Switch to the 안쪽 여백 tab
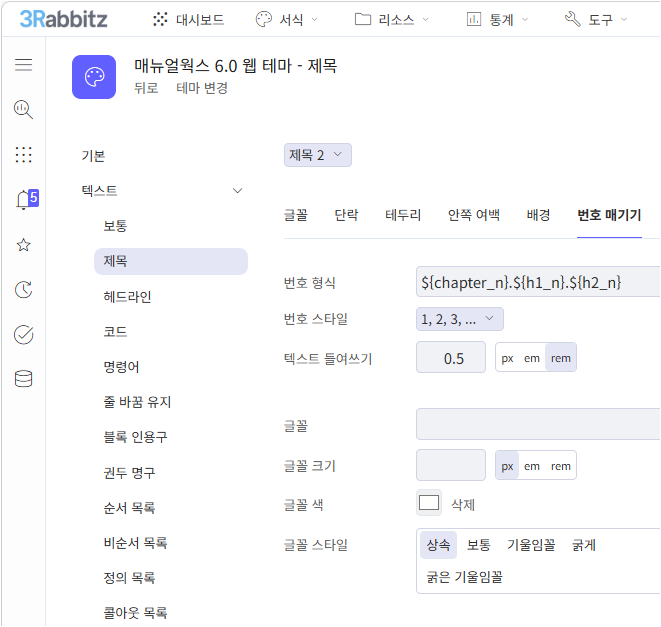The height and width of the screenshot is (627, 661). click(474, 215)
